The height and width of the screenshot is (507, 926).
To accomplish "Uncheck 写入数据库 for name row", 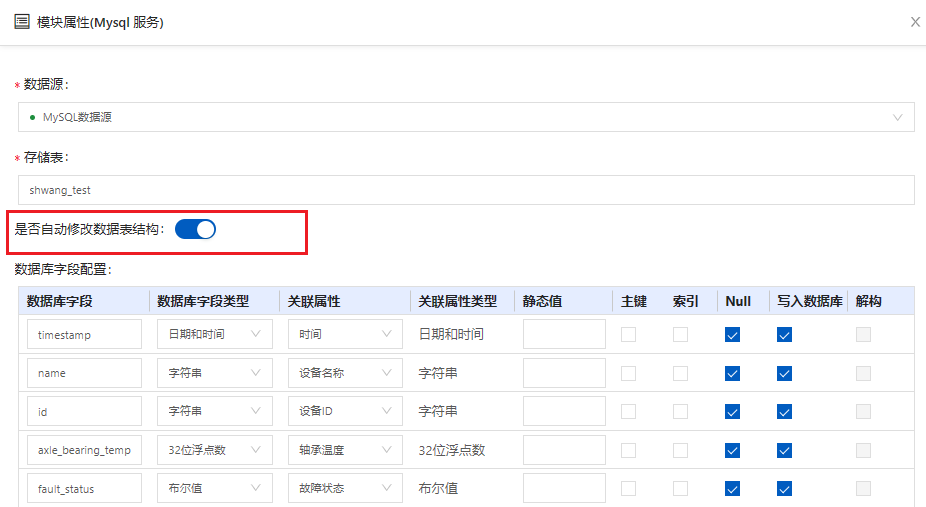I will point(784,374).
